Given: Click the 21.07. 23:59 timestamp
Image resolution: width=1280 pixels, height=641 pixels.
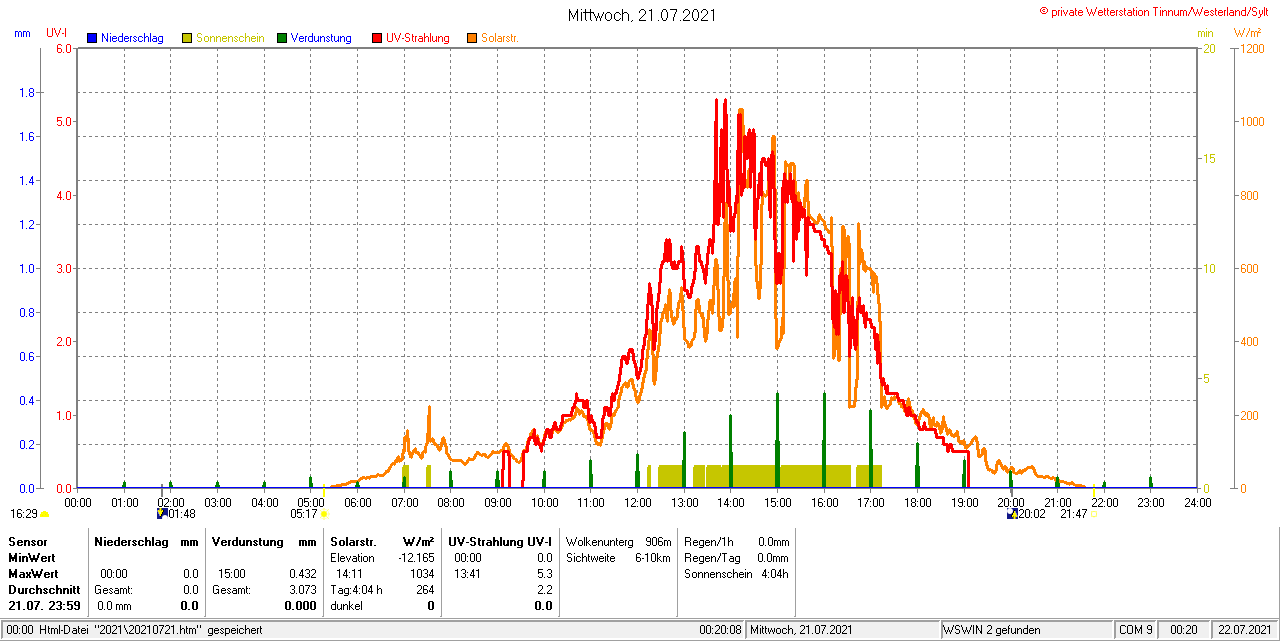Looking at the screenshot, I should (44, 605).
